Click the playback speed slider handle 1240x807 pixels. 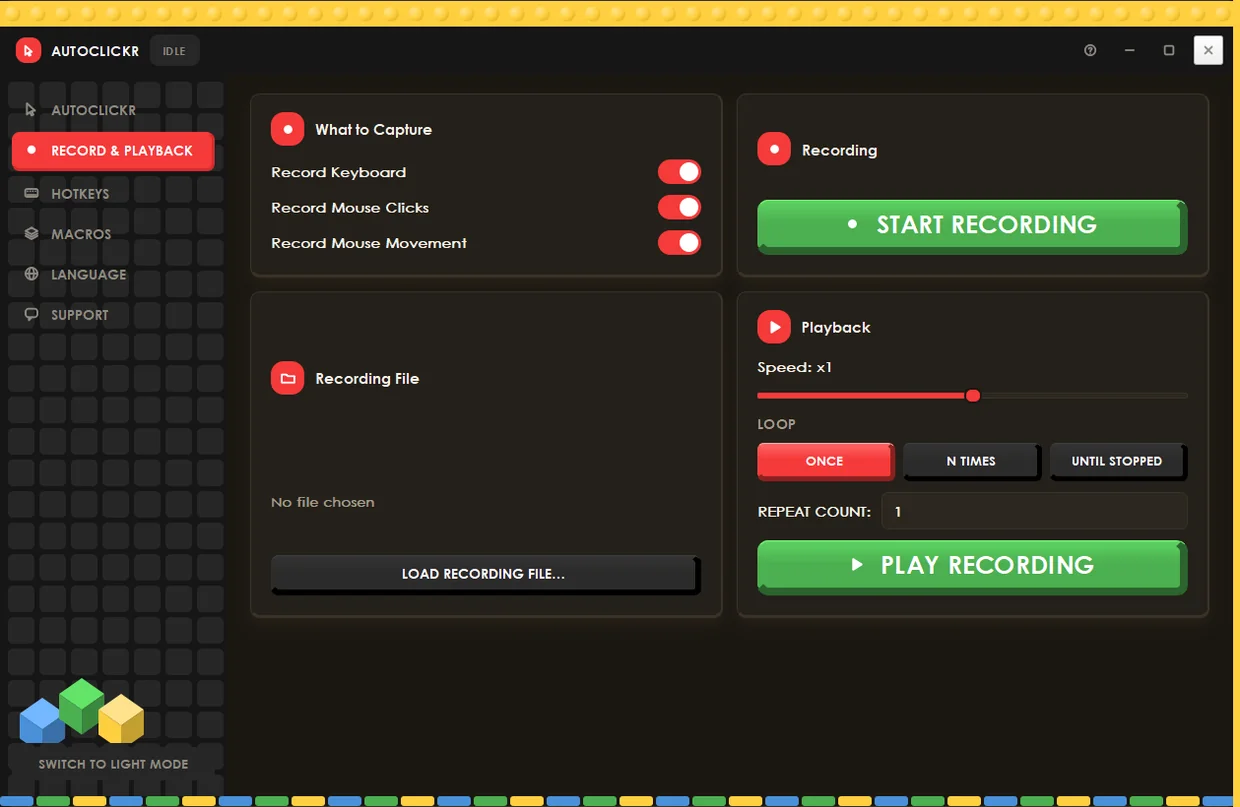click(972, 396)
